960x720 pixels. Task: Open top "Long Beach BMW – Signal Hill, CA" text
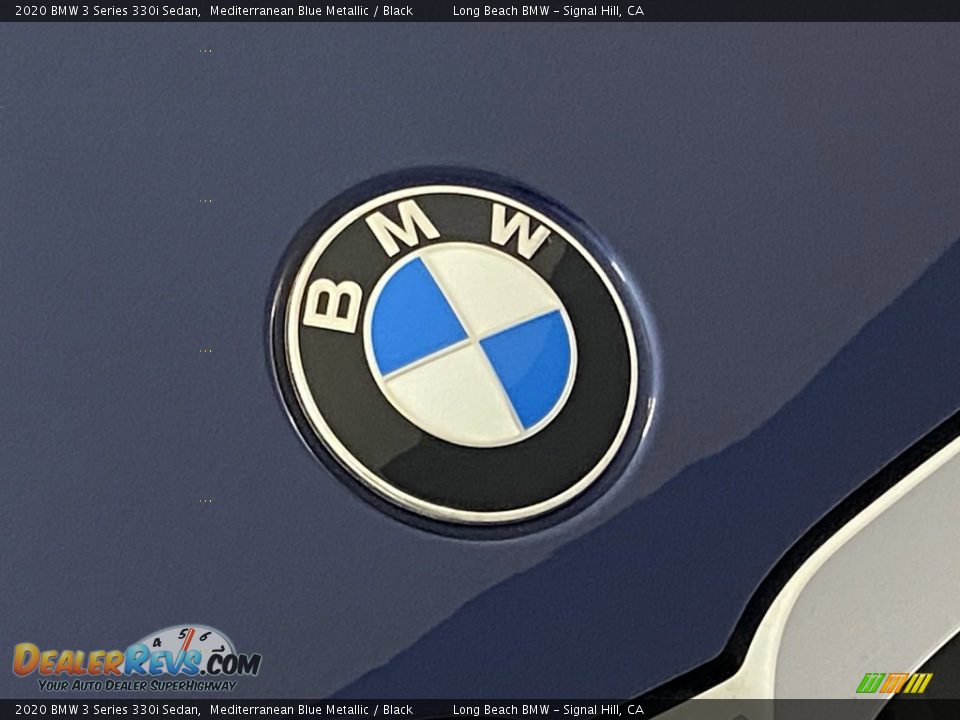pos(548,11)
